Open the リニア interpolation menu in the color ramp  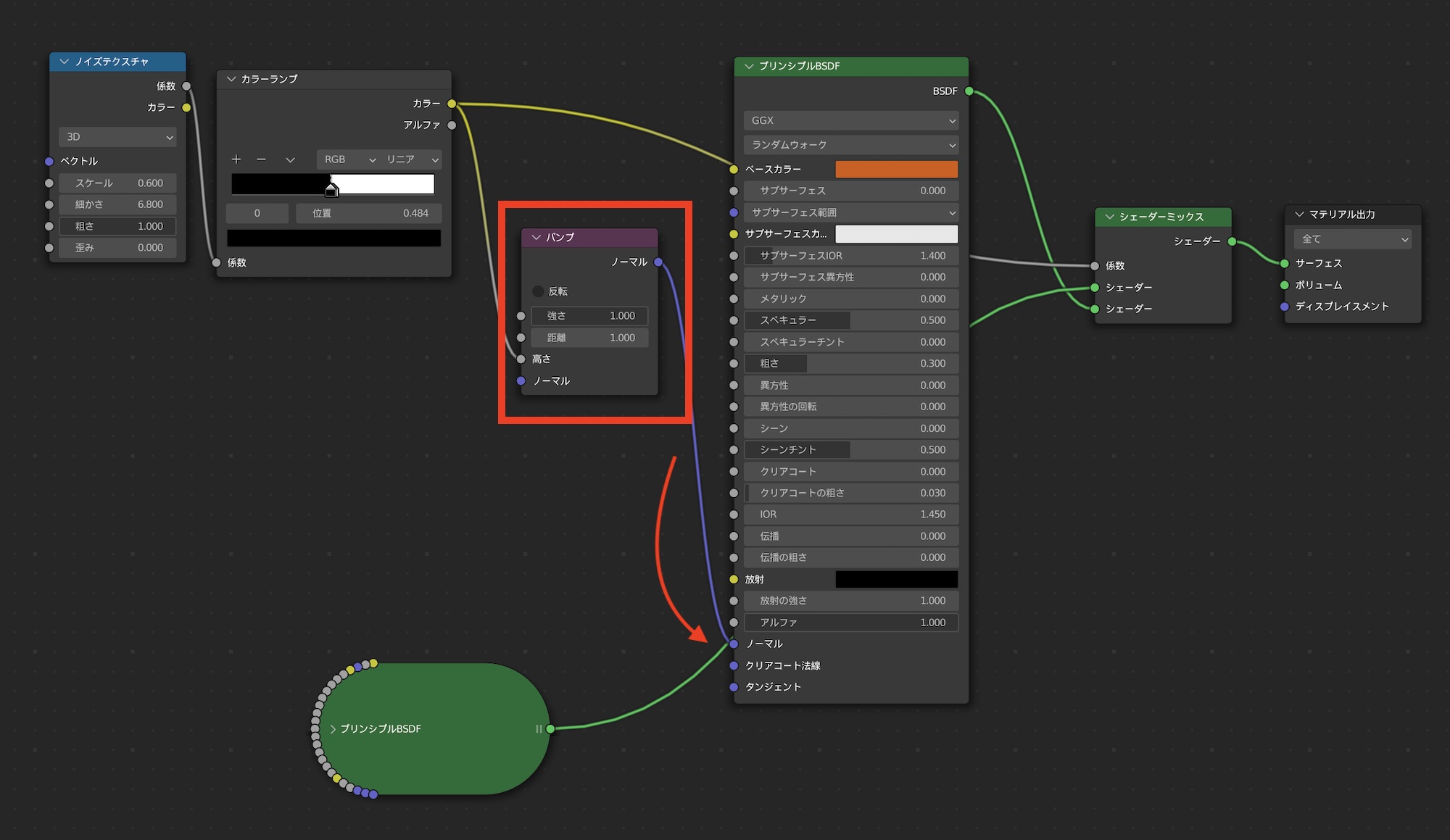coord(412,159)
